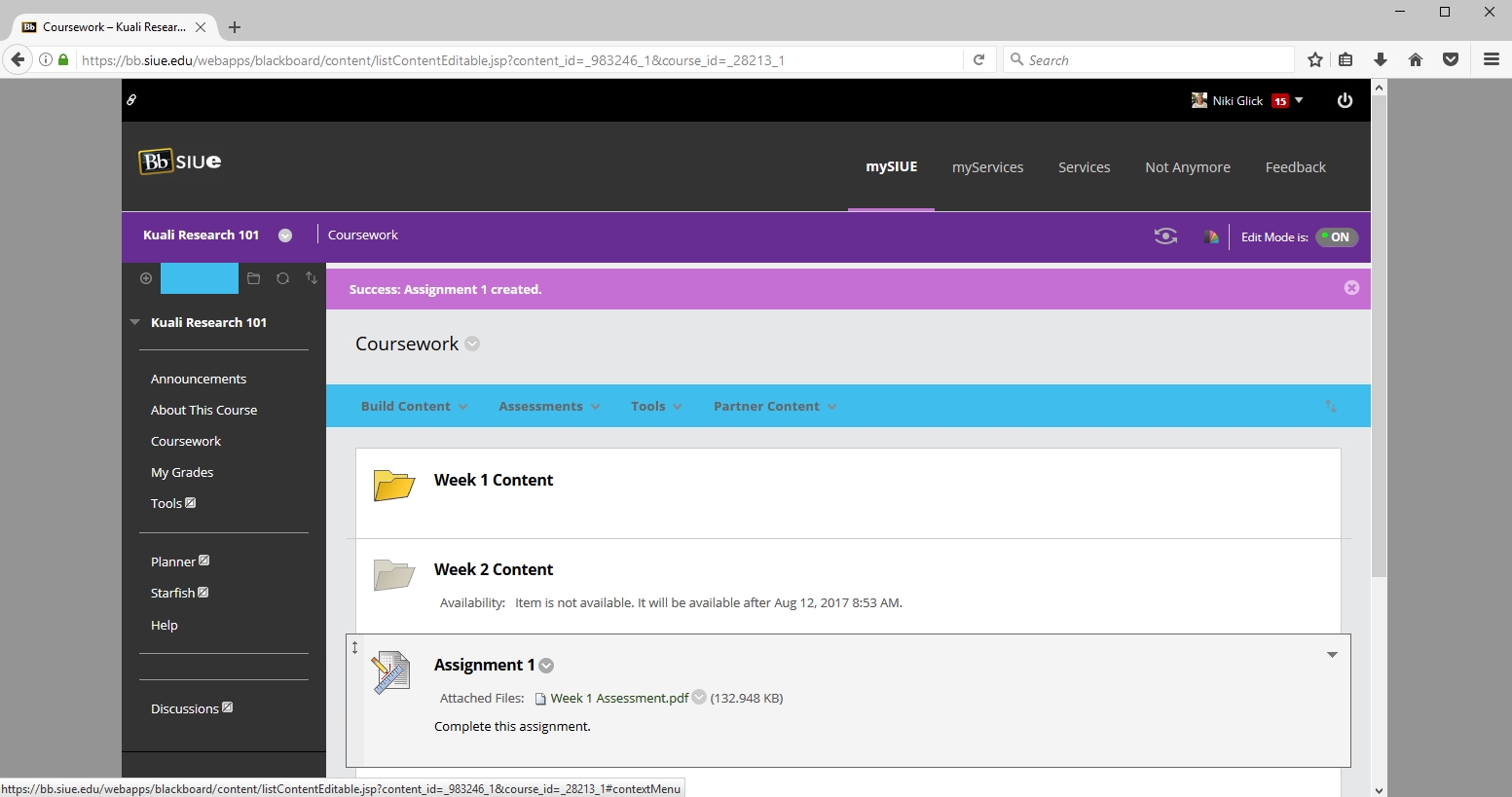
Task: Switch to the myServices tab
Action: click(987, 167)
